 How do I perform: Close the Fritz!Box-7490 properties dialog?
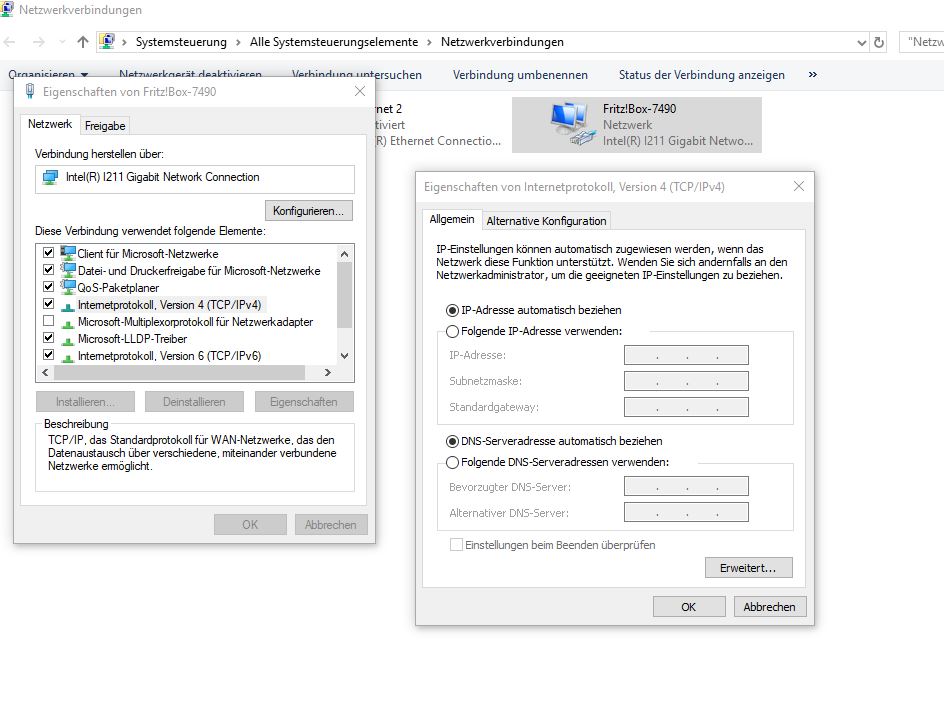pos(360,91)
